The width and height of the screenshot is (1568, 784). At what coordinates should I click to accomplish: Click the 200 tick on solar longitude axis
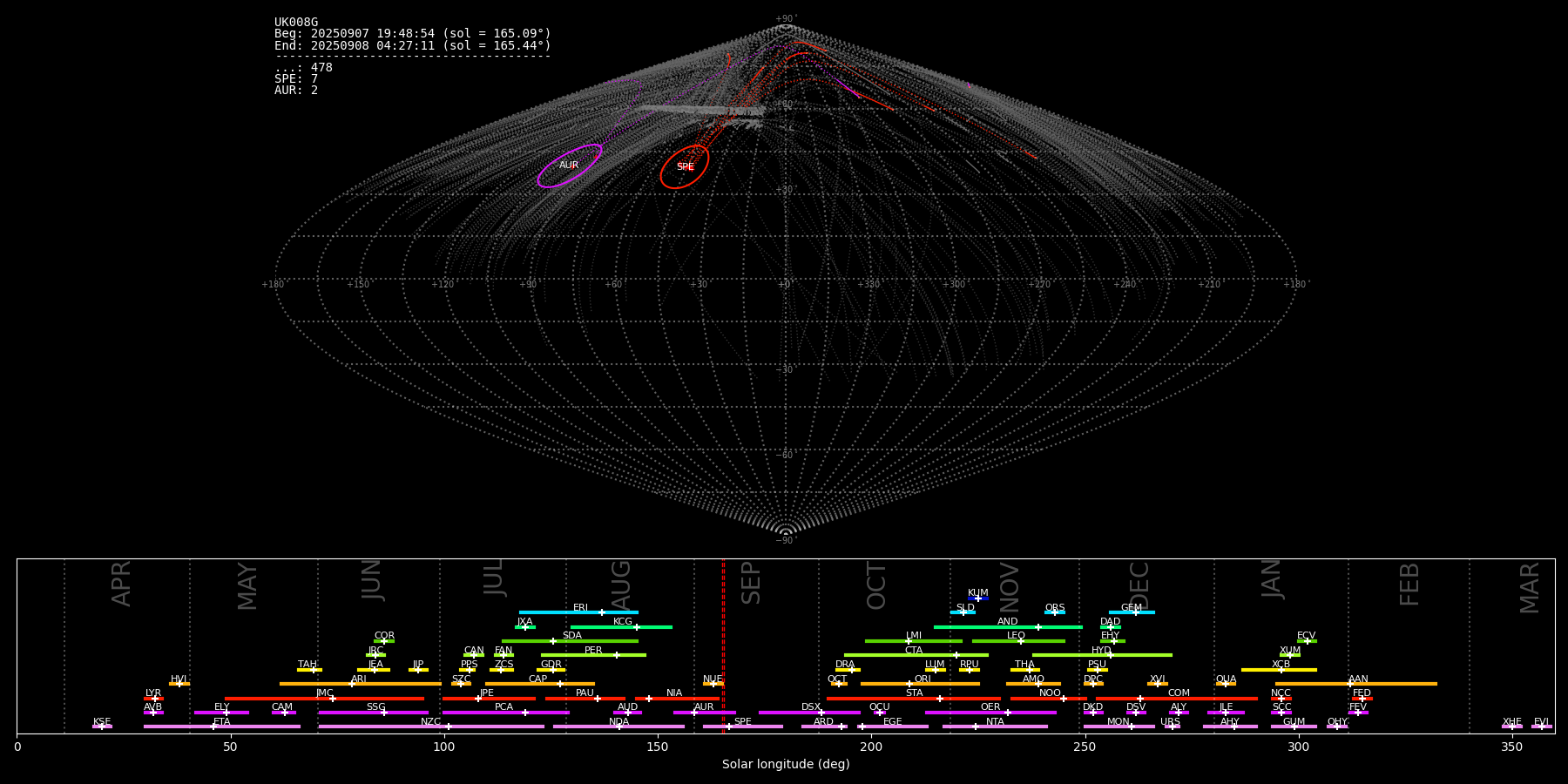(871, 747)
